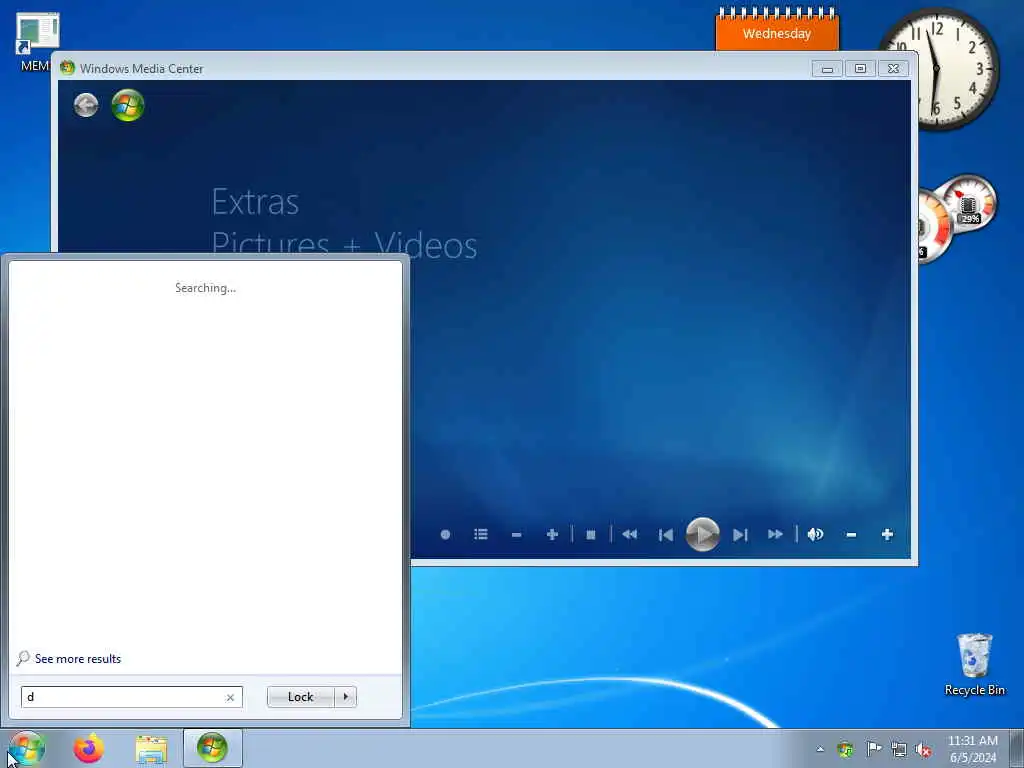The image size is (1024, 768).
Task: Select Extras in Media Center menu
Action: point(255,202)
